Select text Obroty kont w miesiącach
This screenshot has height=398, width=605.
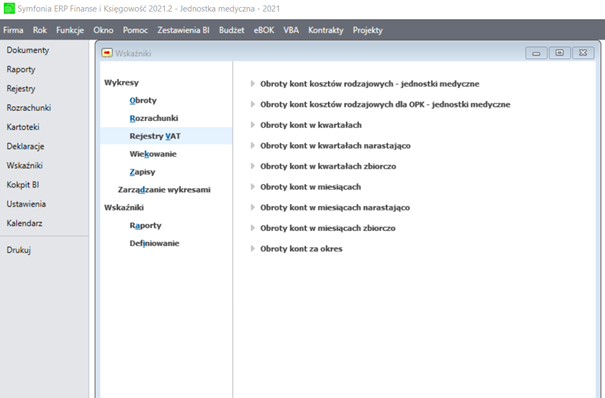(x=311, y=187)
